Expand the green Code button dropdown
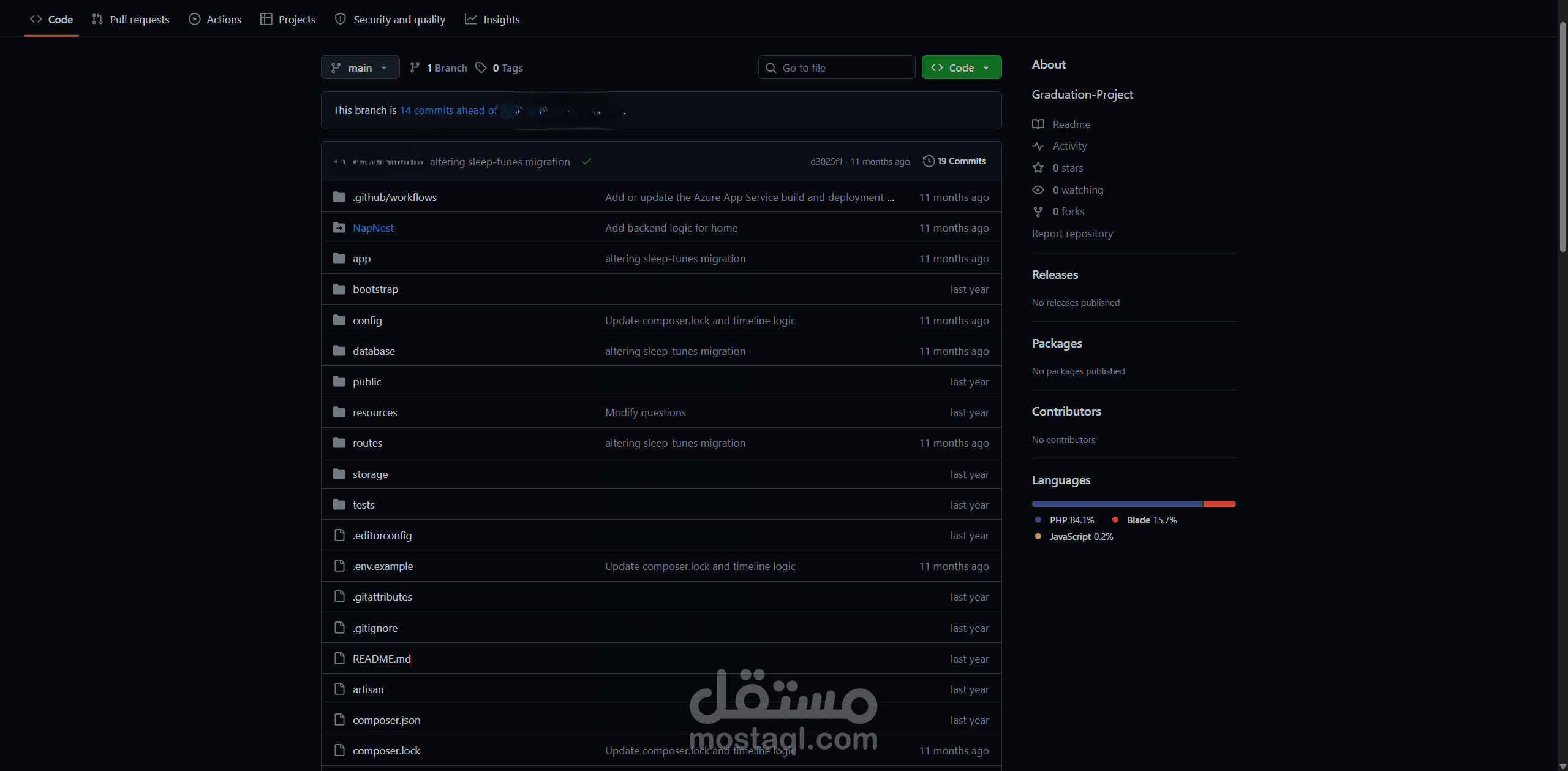Image resolution: width=1568 pixels, height=771 pixels. tap(962, 67)
